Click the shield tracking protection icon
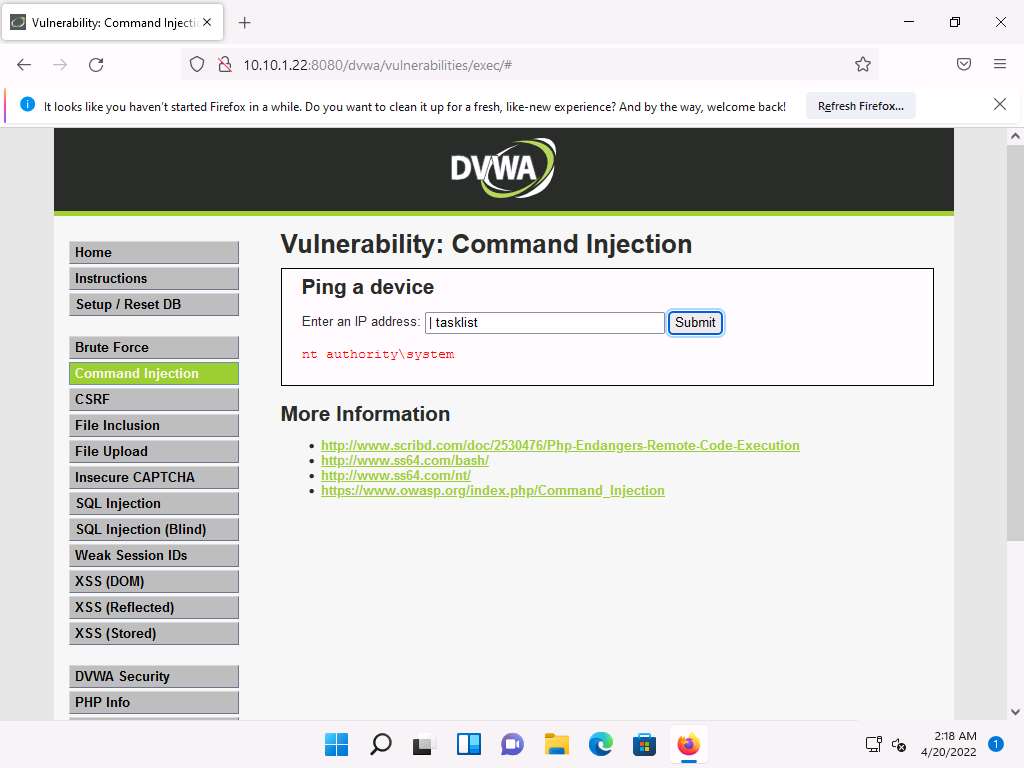Screen dimensions: 1024x768 pos(197,64)
